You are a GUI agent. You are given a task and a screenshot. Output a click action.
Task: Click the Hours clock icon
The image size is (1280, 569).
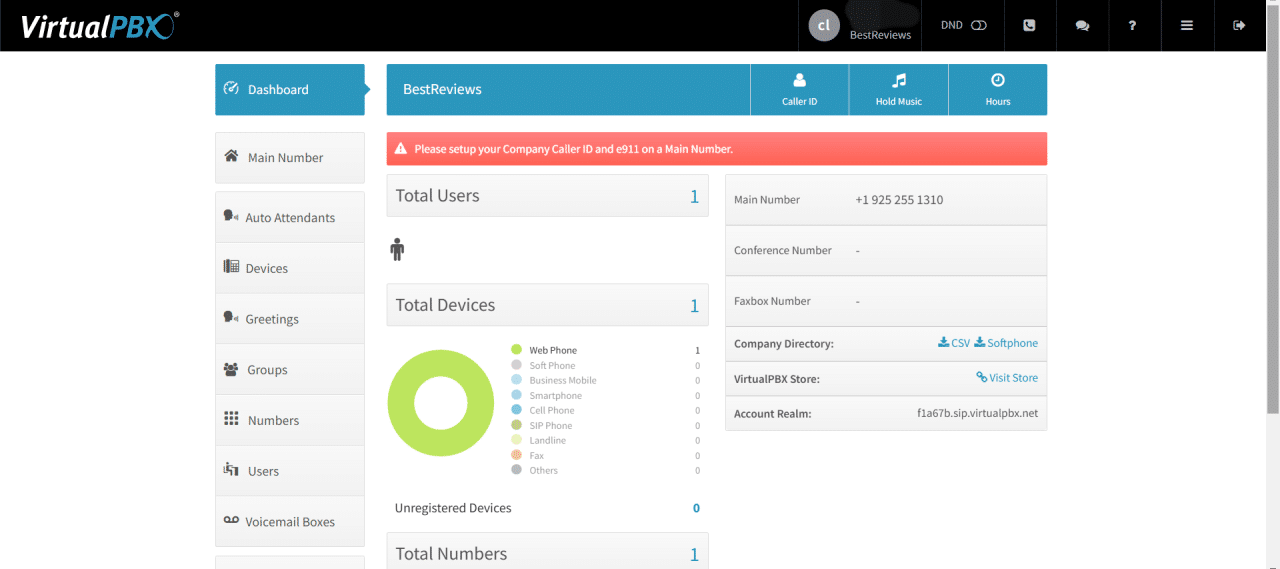[997, 80]
